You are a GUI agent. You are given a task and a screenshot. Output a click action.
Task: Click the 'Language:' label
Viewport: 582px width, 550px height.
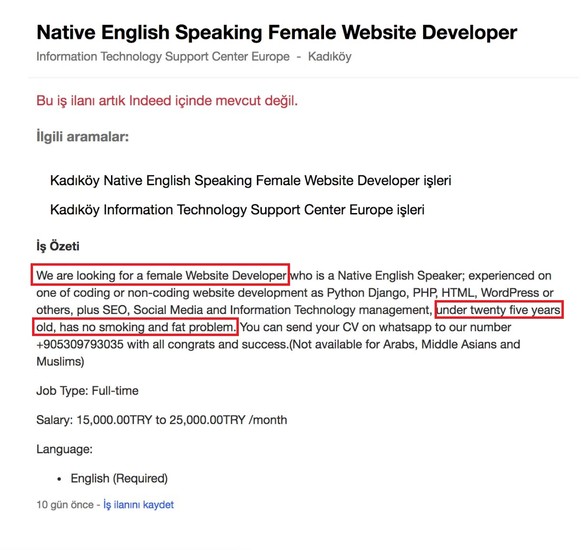(65, 449)
